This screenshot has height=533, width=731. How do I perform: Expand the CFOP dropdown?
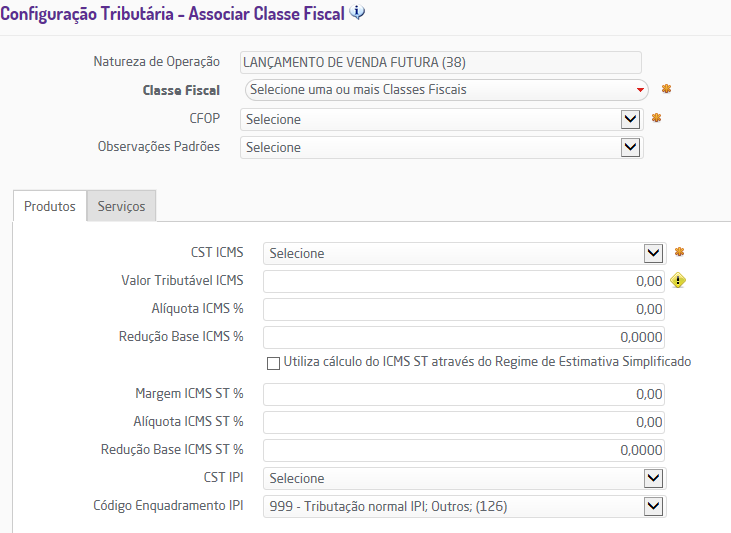pos(440,119)
